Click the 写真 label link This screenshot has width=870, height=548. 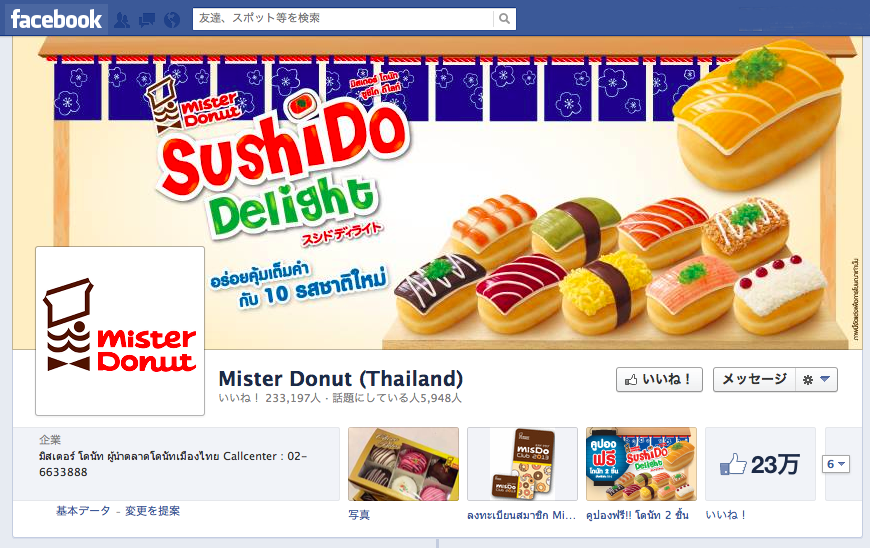(359, 515)
